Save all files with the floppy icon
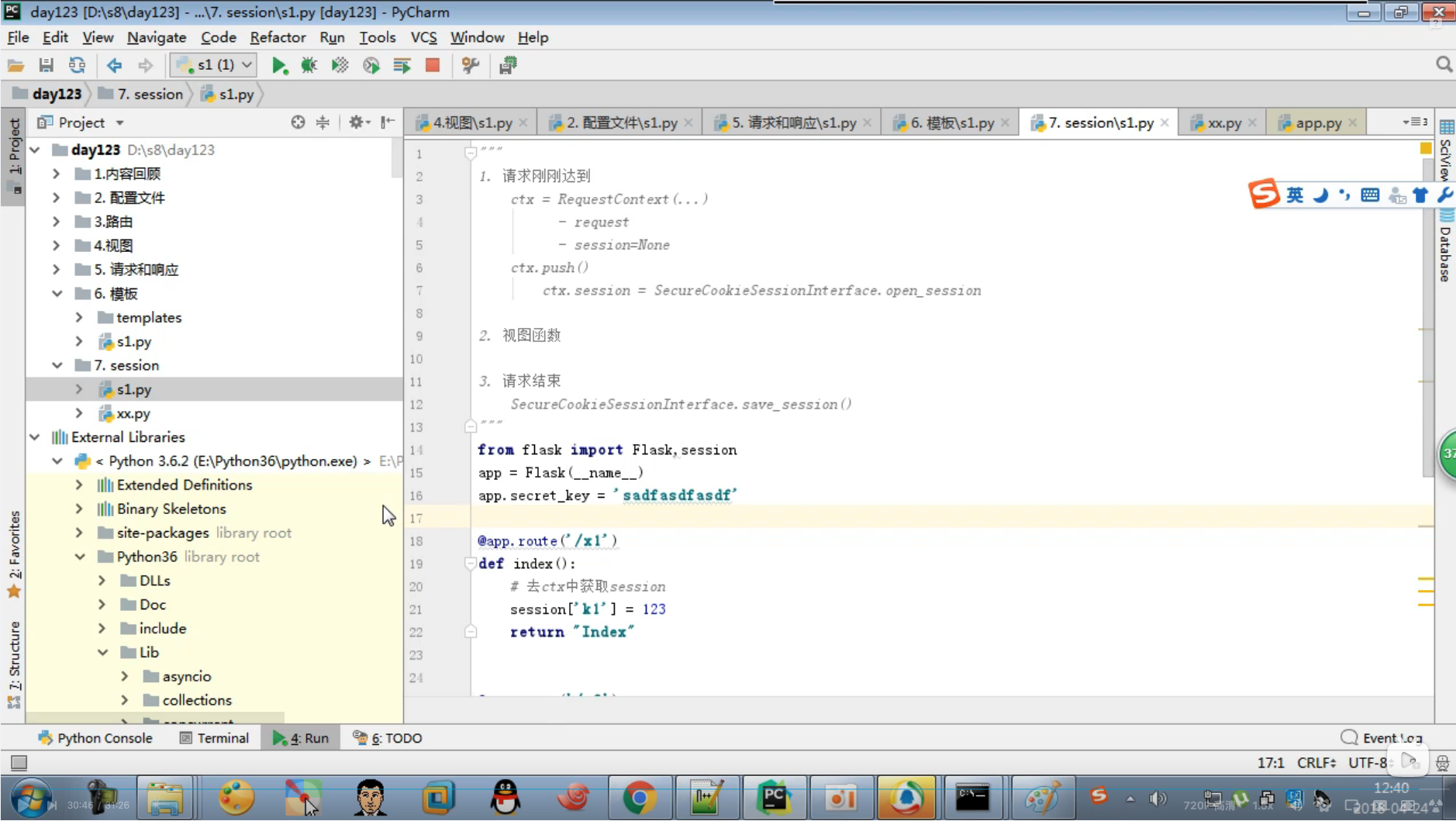 coord(46,65)
